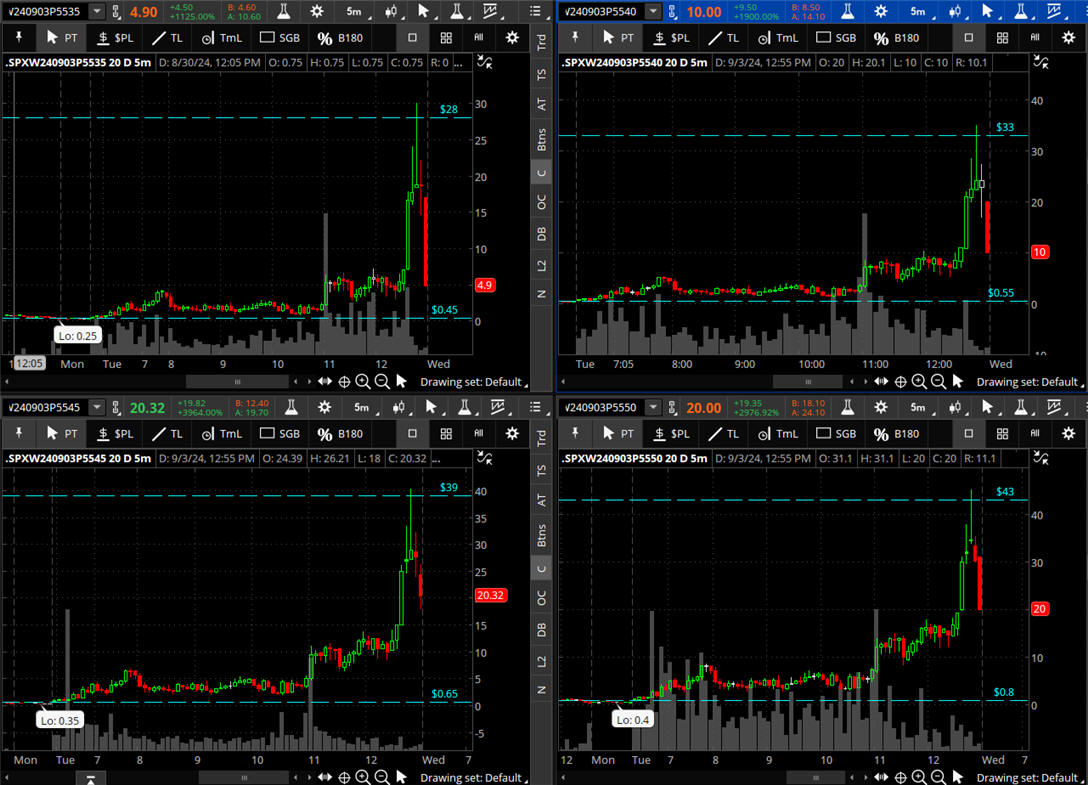This screenshot has height=785, width=1088.
Task: Open the 5m timeframe dropdown in the P5540 chart
Action: tap(918, 12)
